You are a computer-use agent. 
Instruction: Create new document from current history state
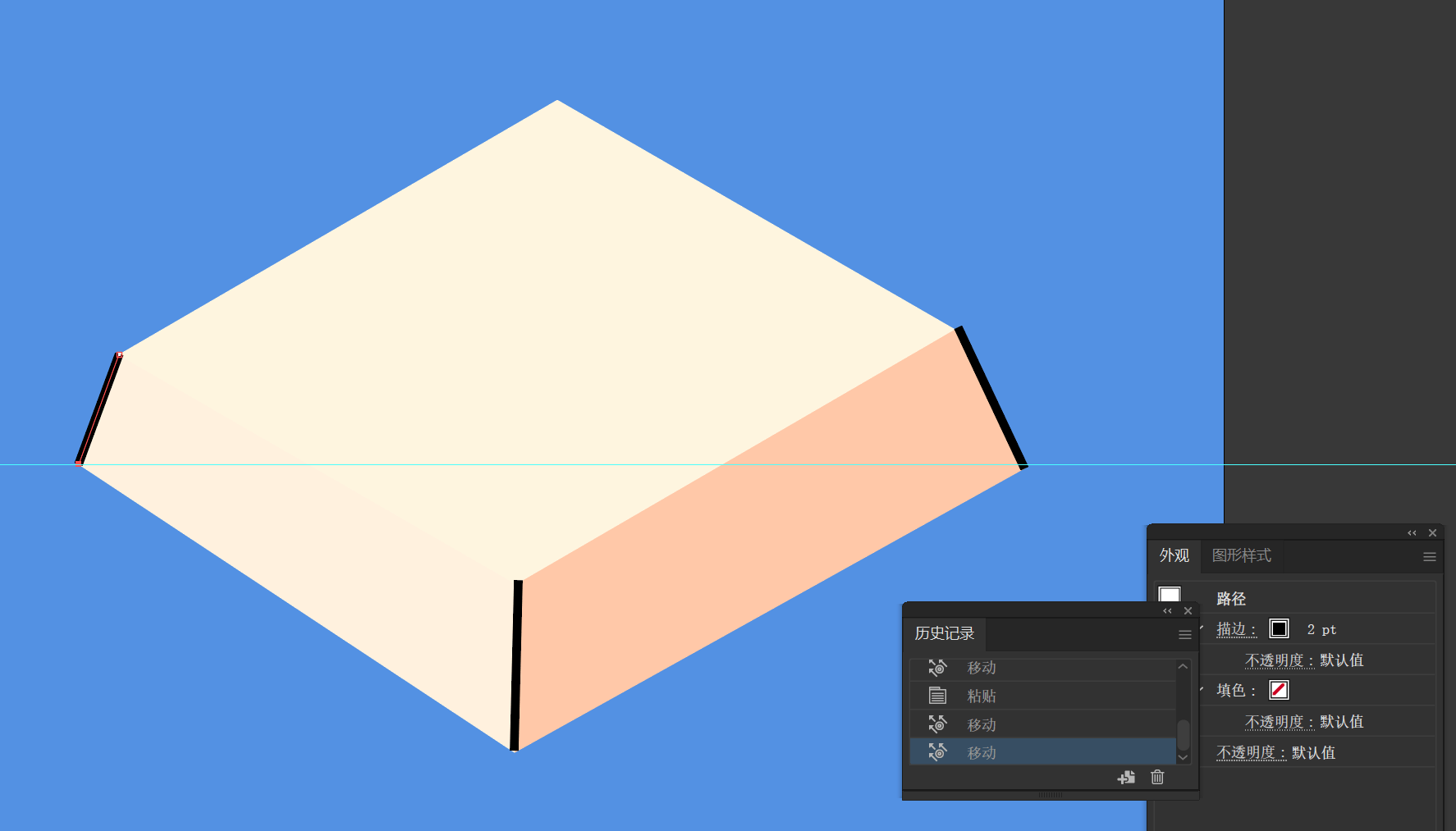(1126, 777)
